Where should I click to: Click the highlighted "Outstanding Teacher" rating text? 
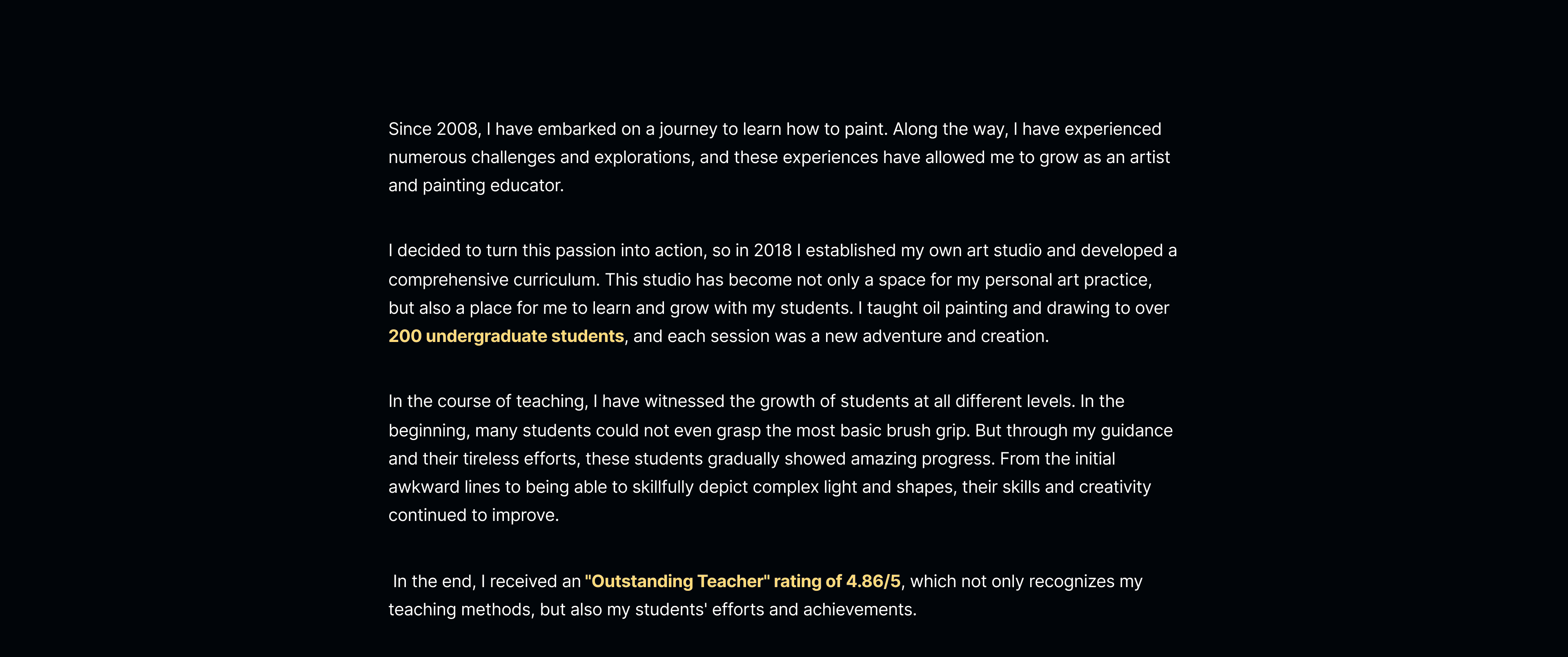pyautogui.click(x=743, y=581)
